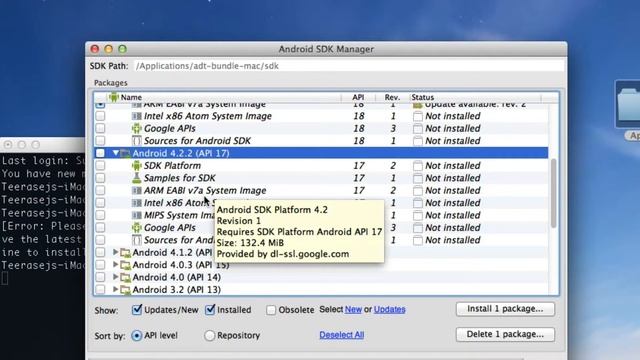Click the New selection link
Viewport: 640px width, 360px height.
353,309
